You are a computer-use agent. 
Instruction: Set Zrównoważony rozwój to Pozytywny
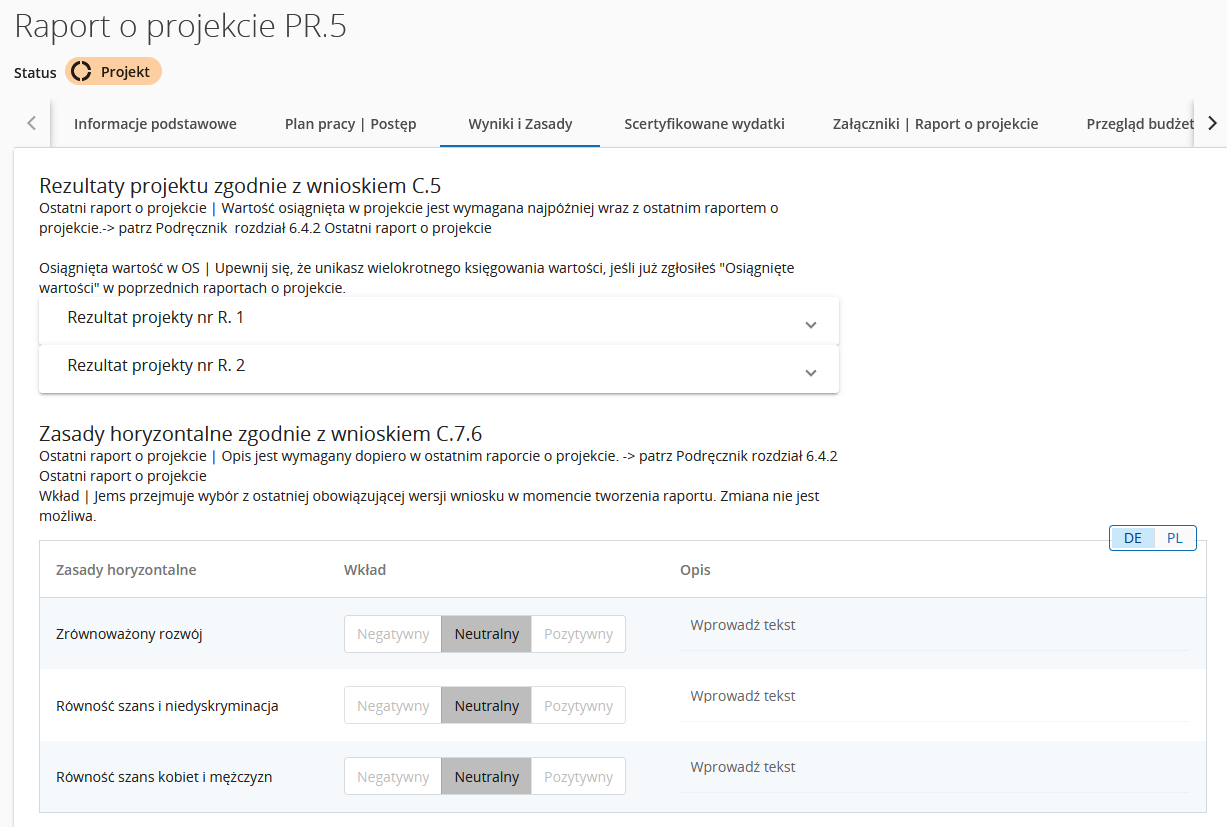578,634
